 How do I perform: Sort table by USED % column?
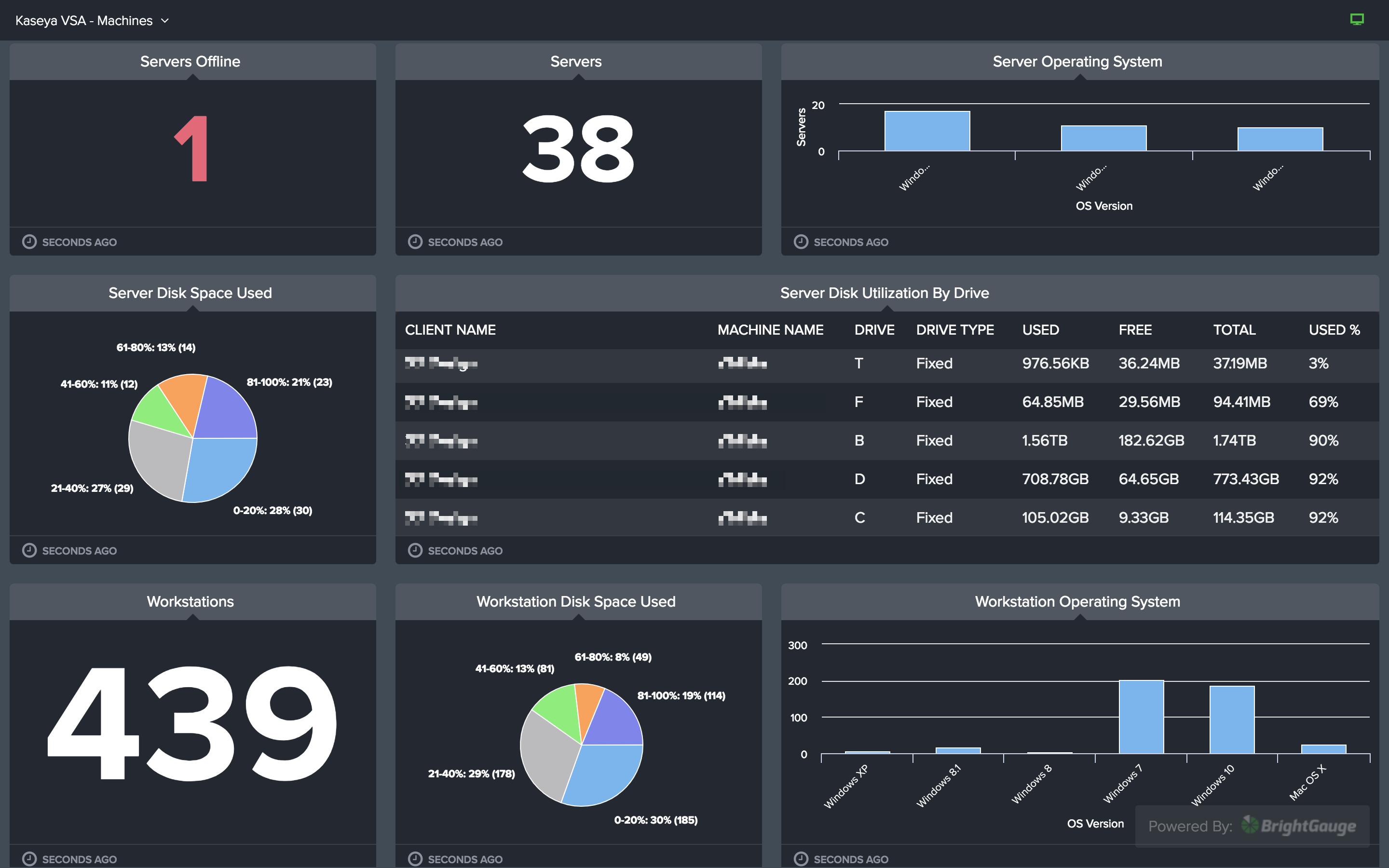(x=1334, y=329)
